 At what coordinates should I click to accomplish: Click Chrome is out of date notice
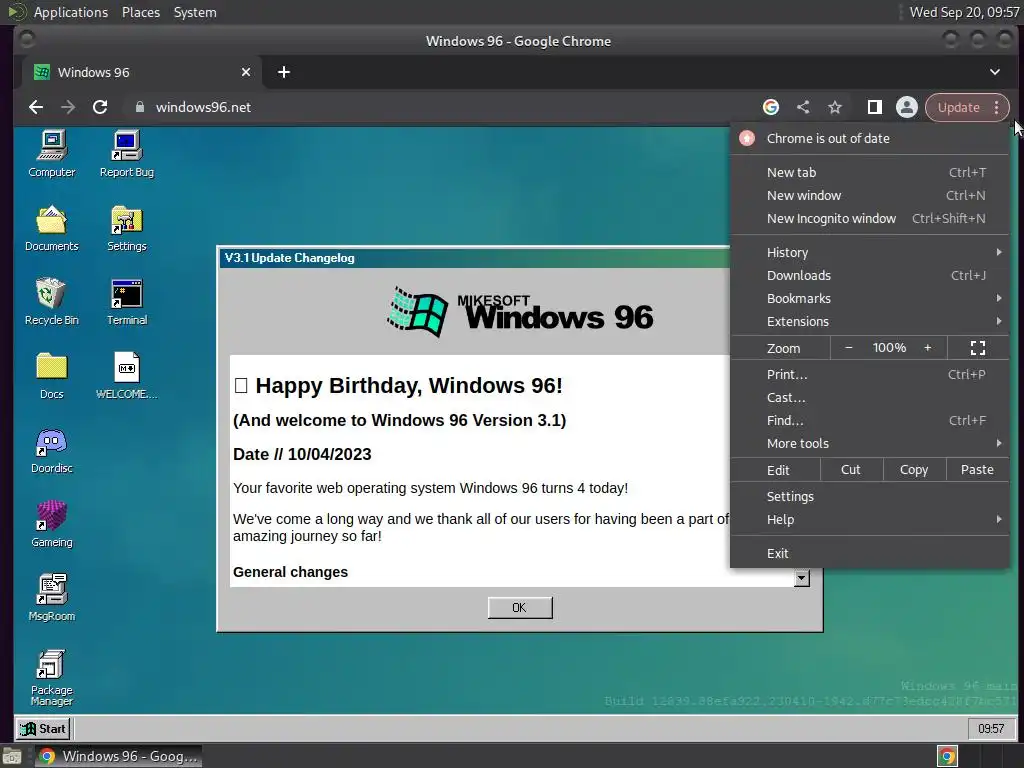tap(870, 138)
